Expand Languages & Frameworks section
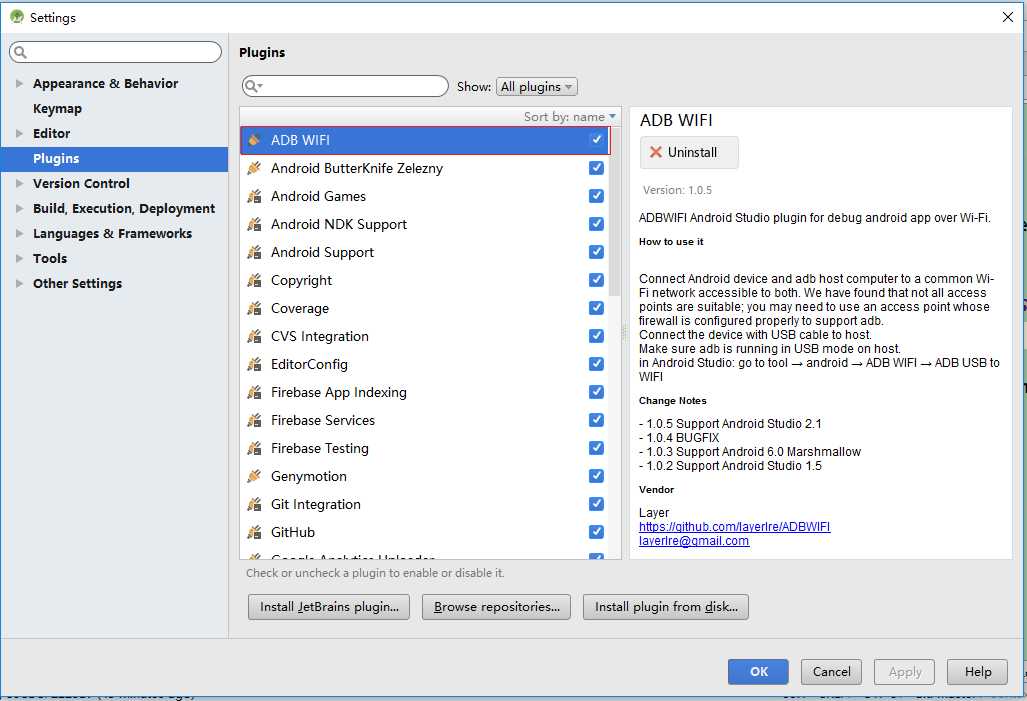Image resolution: width=1027 pixels, height=701 pixels. pos(19,233)
